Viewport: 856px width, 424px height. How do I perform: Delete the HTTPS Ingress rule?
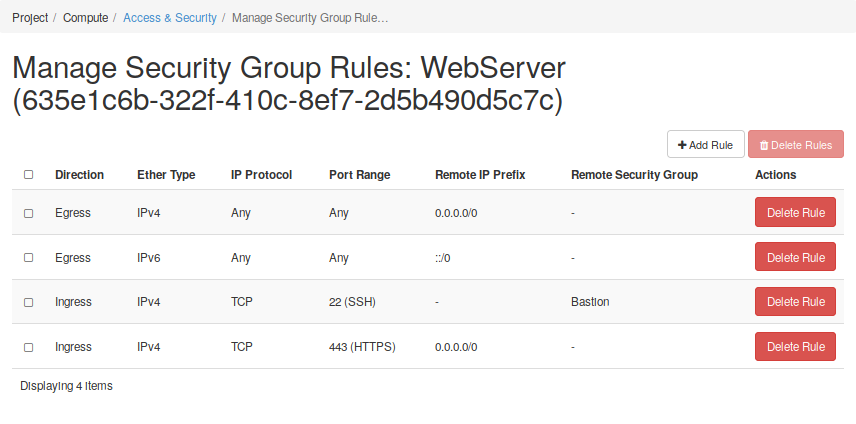click(795, 347)
